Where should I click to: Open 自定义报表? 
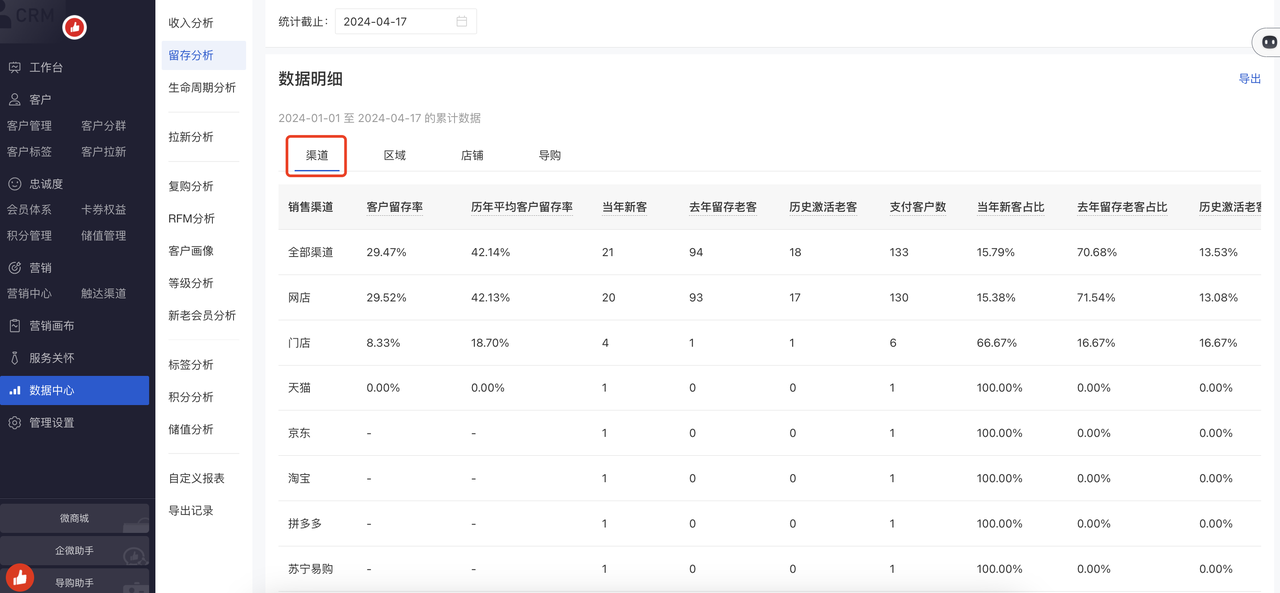[x=197, y=478]
